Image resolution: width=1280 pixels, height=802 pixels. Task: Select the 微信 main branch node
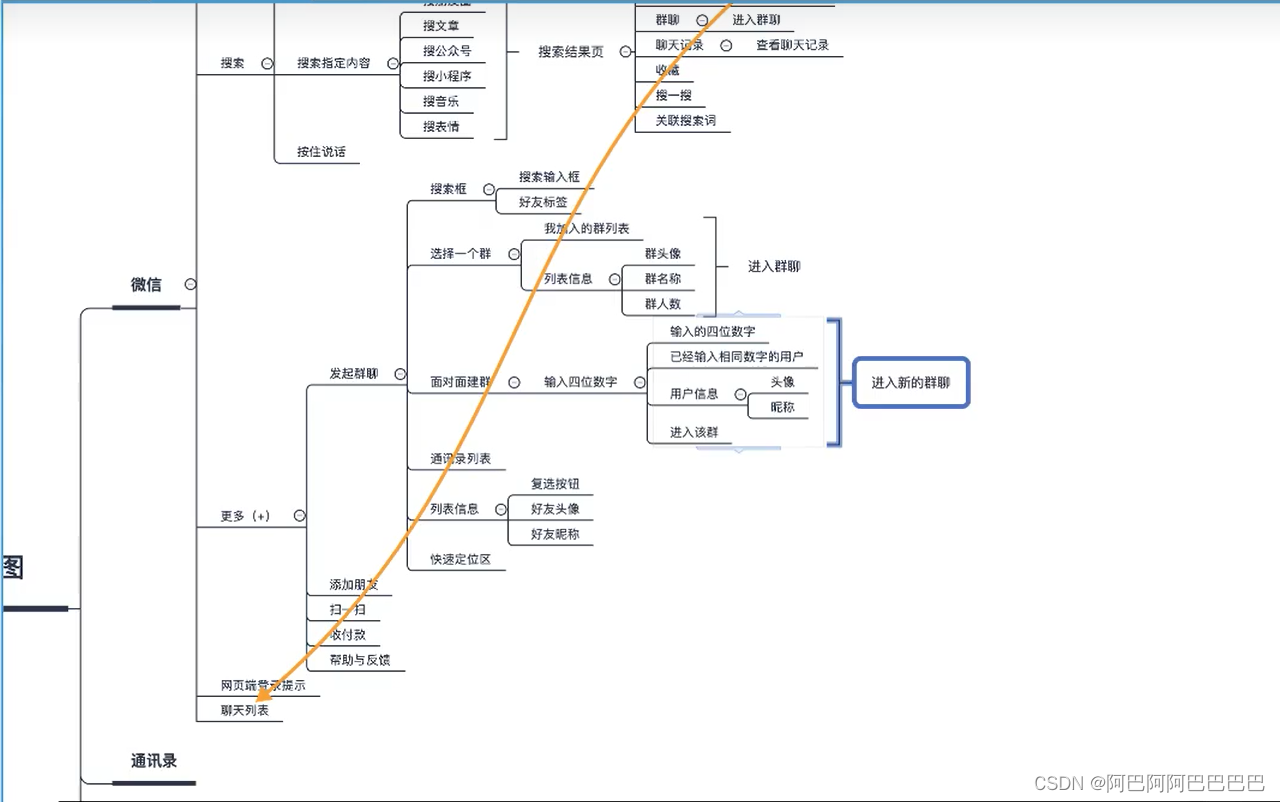[146, 285]
